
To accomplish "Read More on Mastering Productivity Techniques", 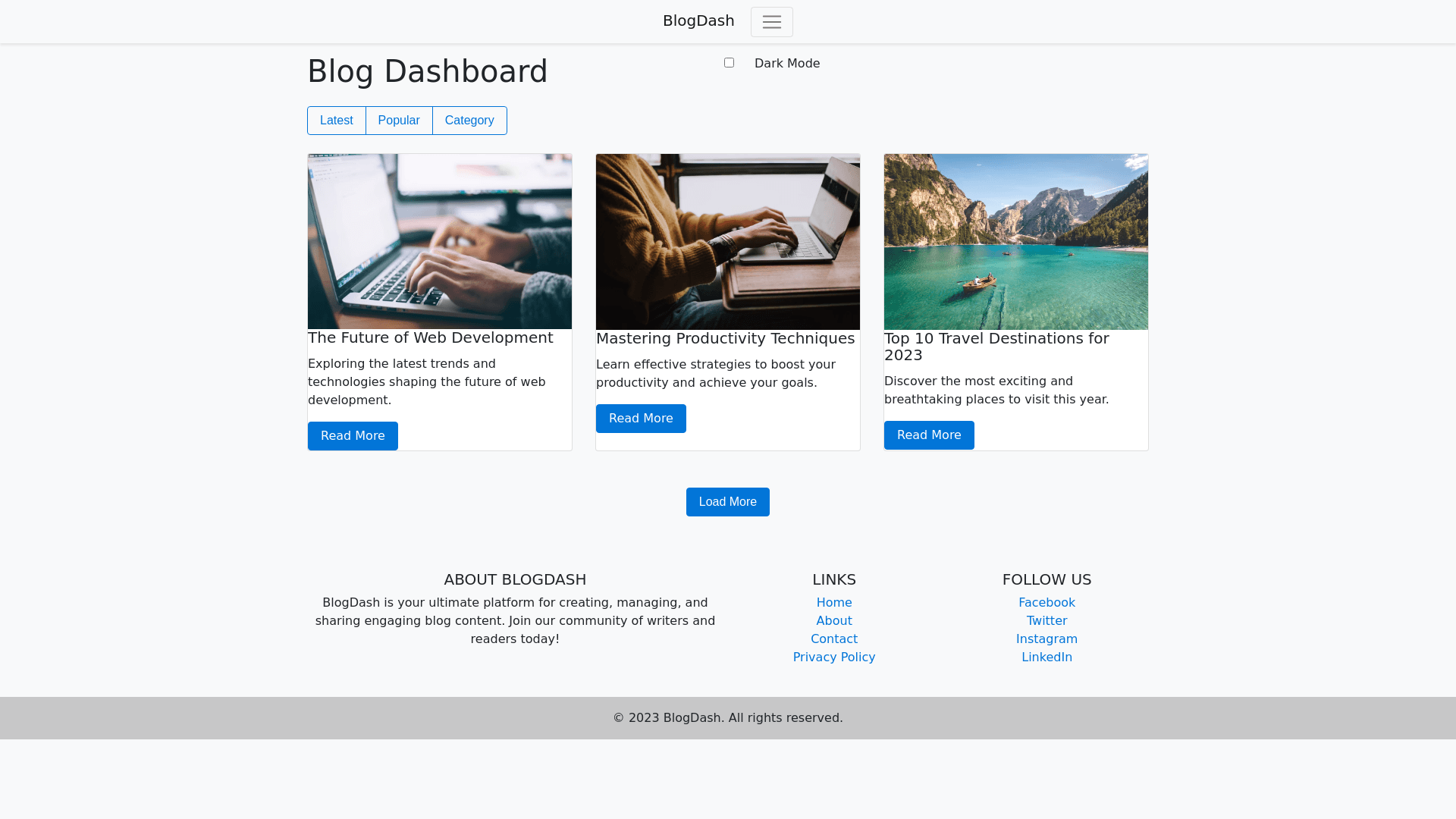I will (x=641, y=419).
